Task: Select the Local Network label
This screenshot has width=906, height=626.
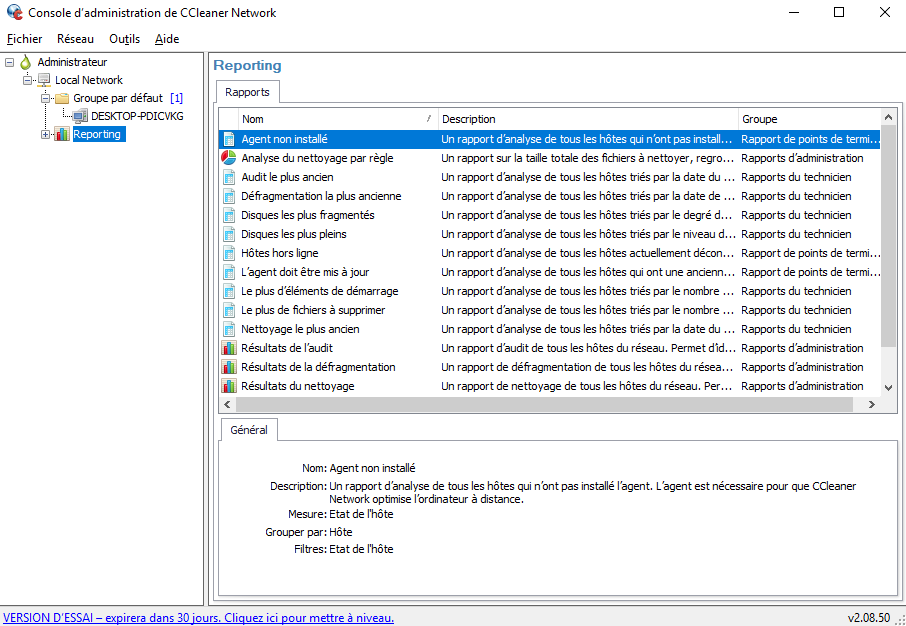Action: [x=89, y=80]
